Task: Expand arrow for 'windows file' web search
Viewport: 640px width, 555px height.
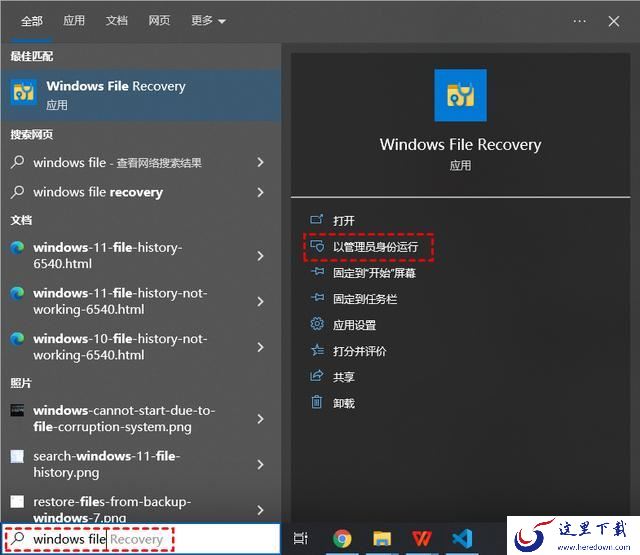Action: [x=260, y=162]
